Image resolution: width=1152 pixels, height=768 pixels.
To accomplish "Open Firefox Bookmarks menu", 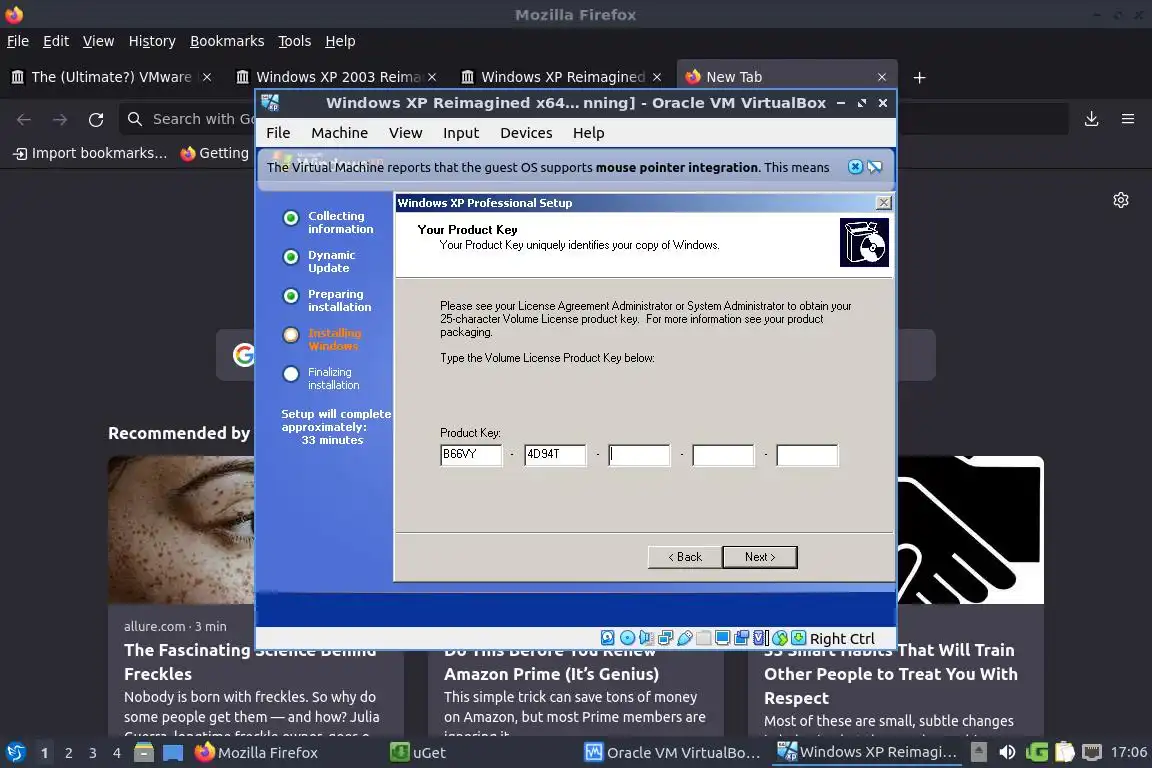I will click(227, 41).
